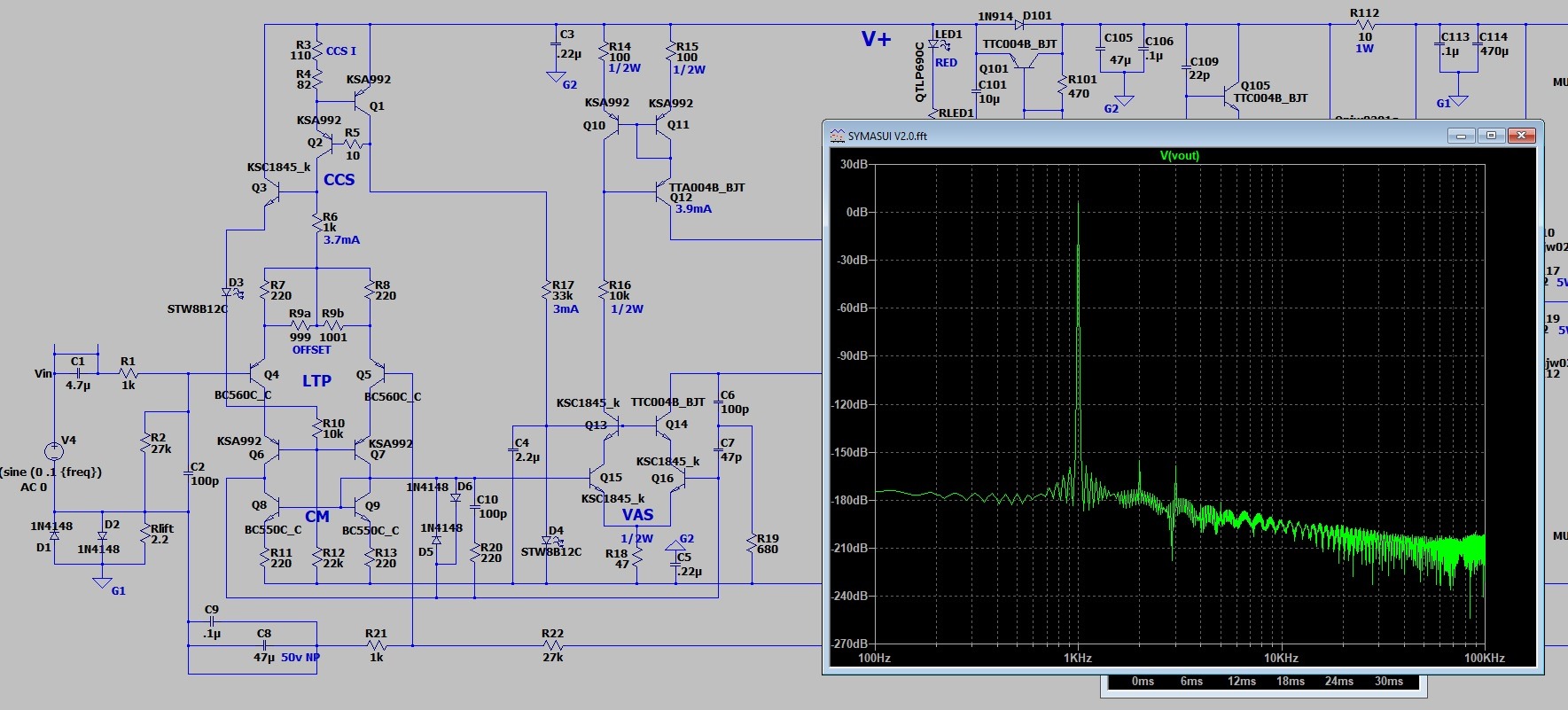Click the 6ms time axis label below FFT window
The height and width of the screenshot is (710, 1568).
pos(1191,681)
